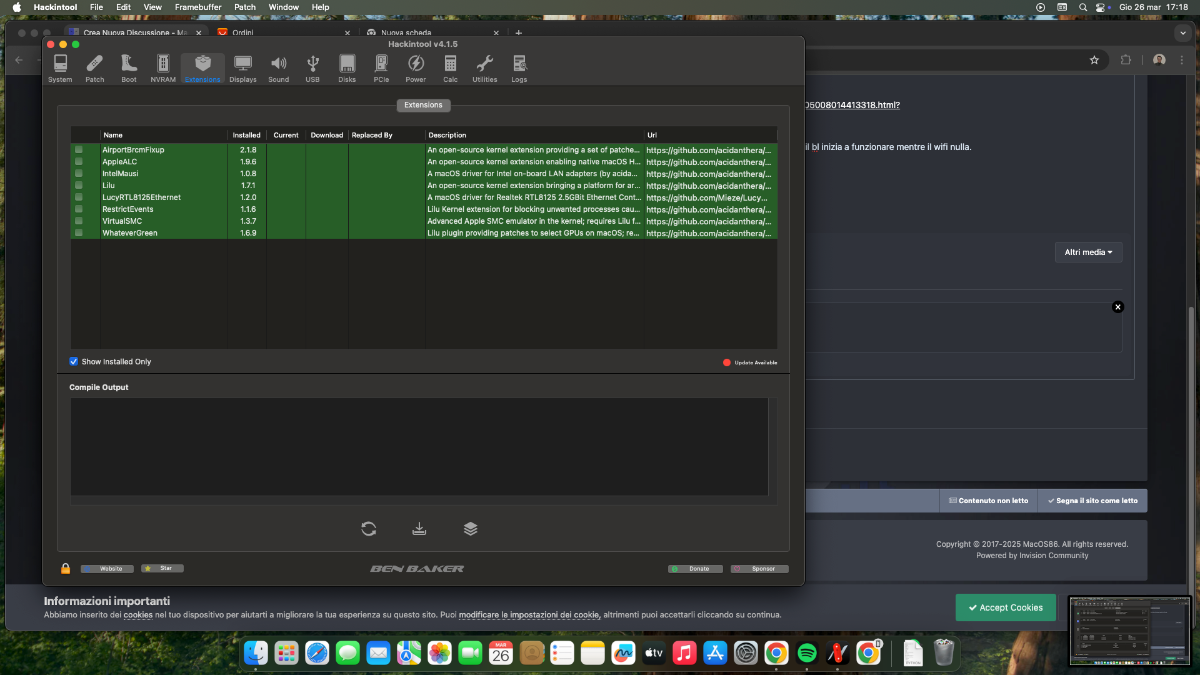Switch to the USB section
The width and height of the screenshot is (1200, 675).
[313, 68]
